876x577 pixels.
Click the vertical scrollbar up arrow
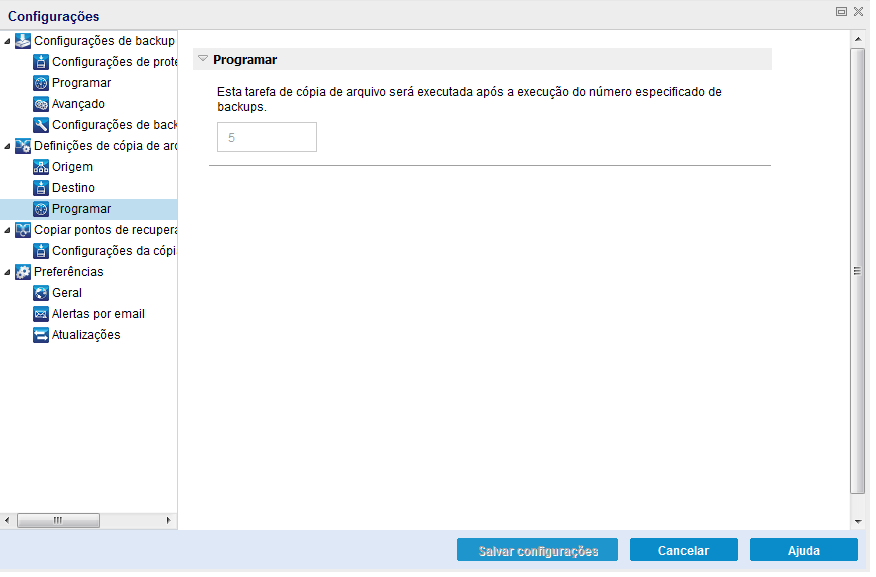[x=858, y=39]
